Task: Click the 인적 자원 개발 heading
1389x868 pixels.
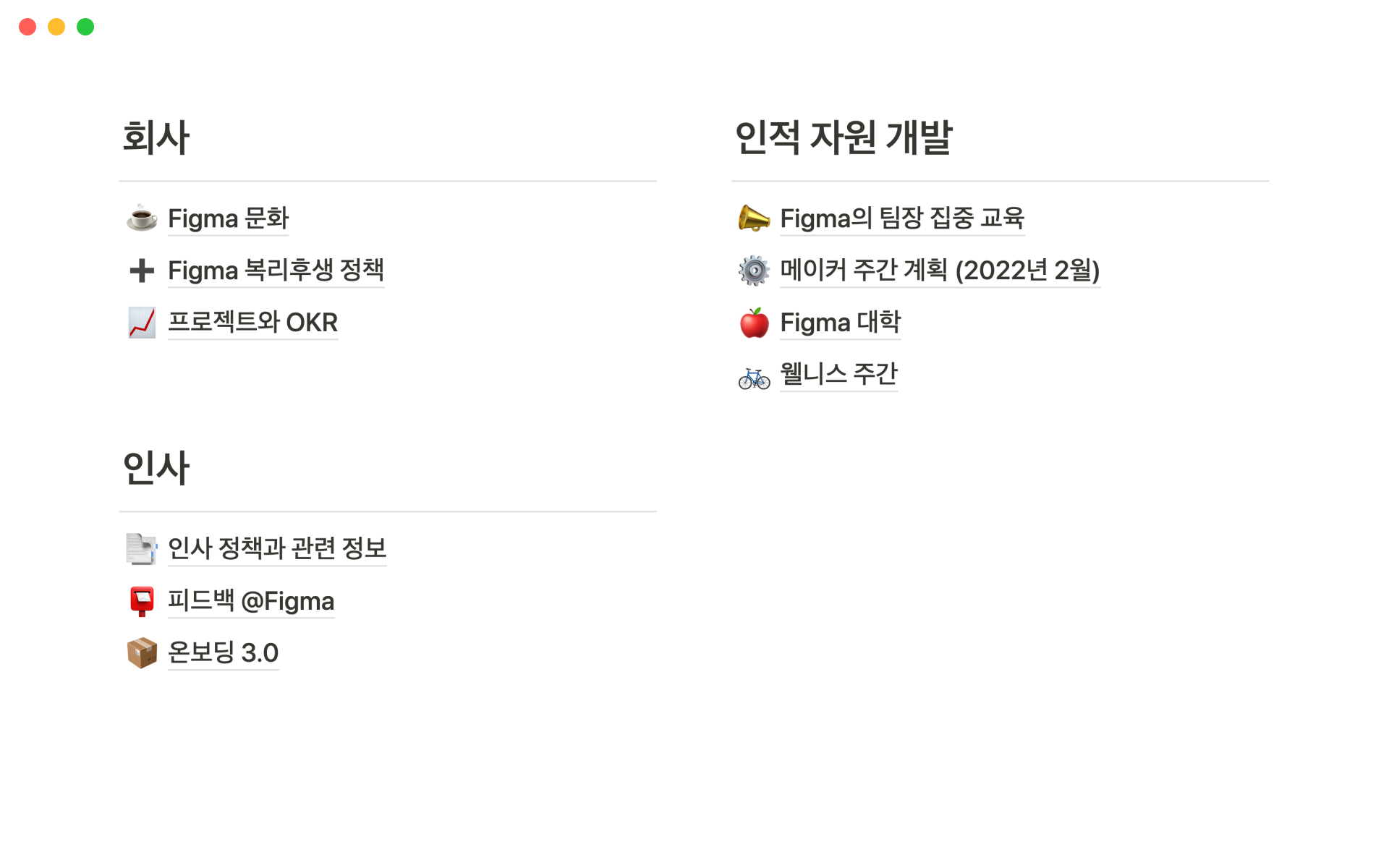Action: coord(844,137)
